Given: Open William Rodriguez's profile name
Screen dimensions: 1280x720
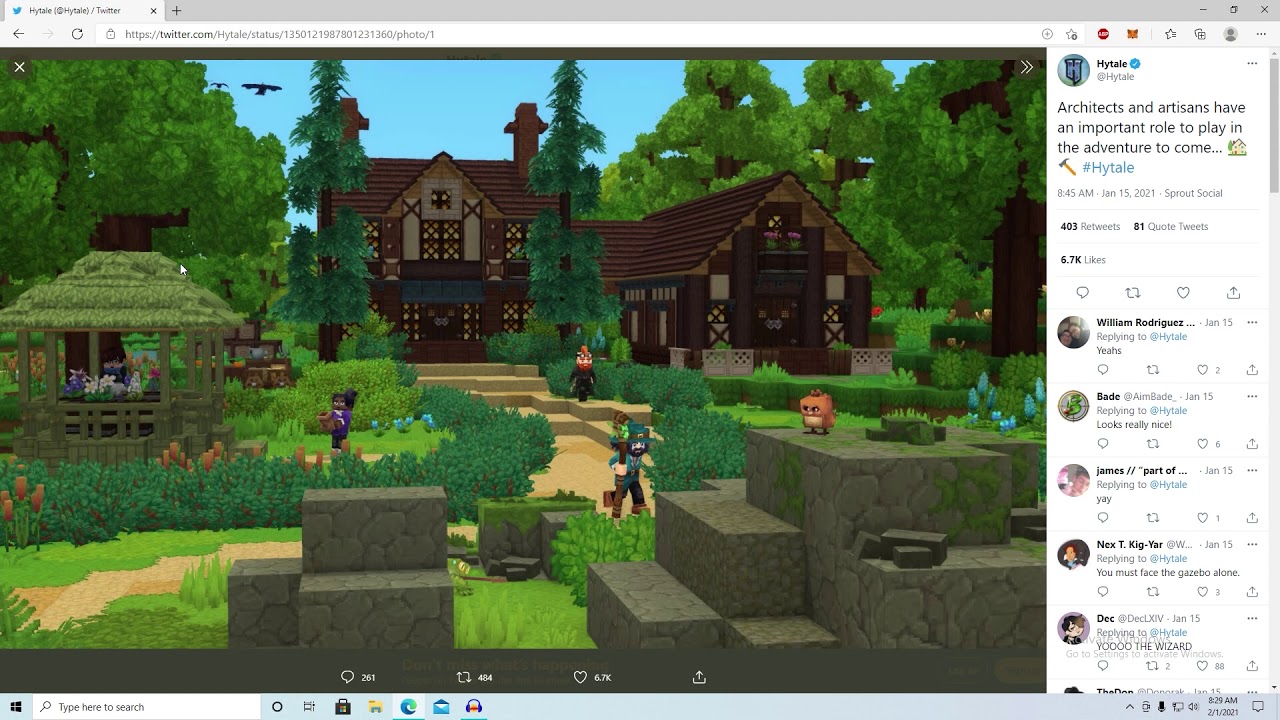Looking at the screenshot, I should [1145, 322].
